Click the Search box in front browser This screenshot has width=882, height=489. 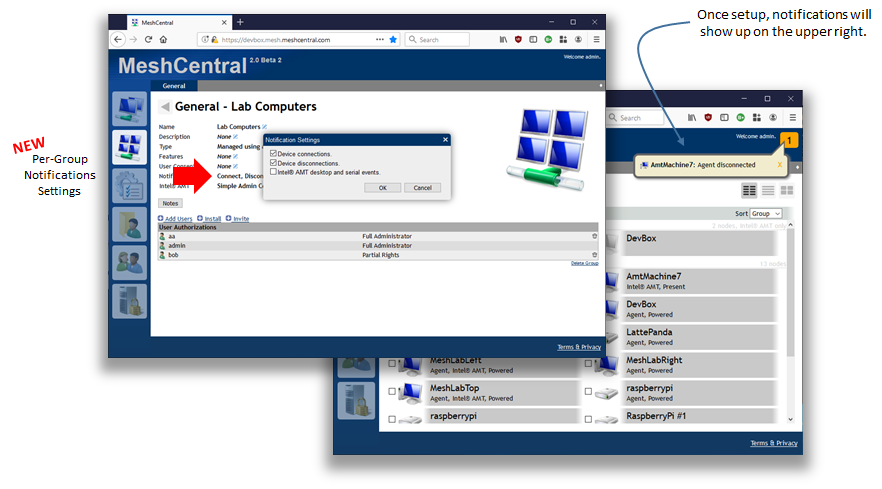437,39
